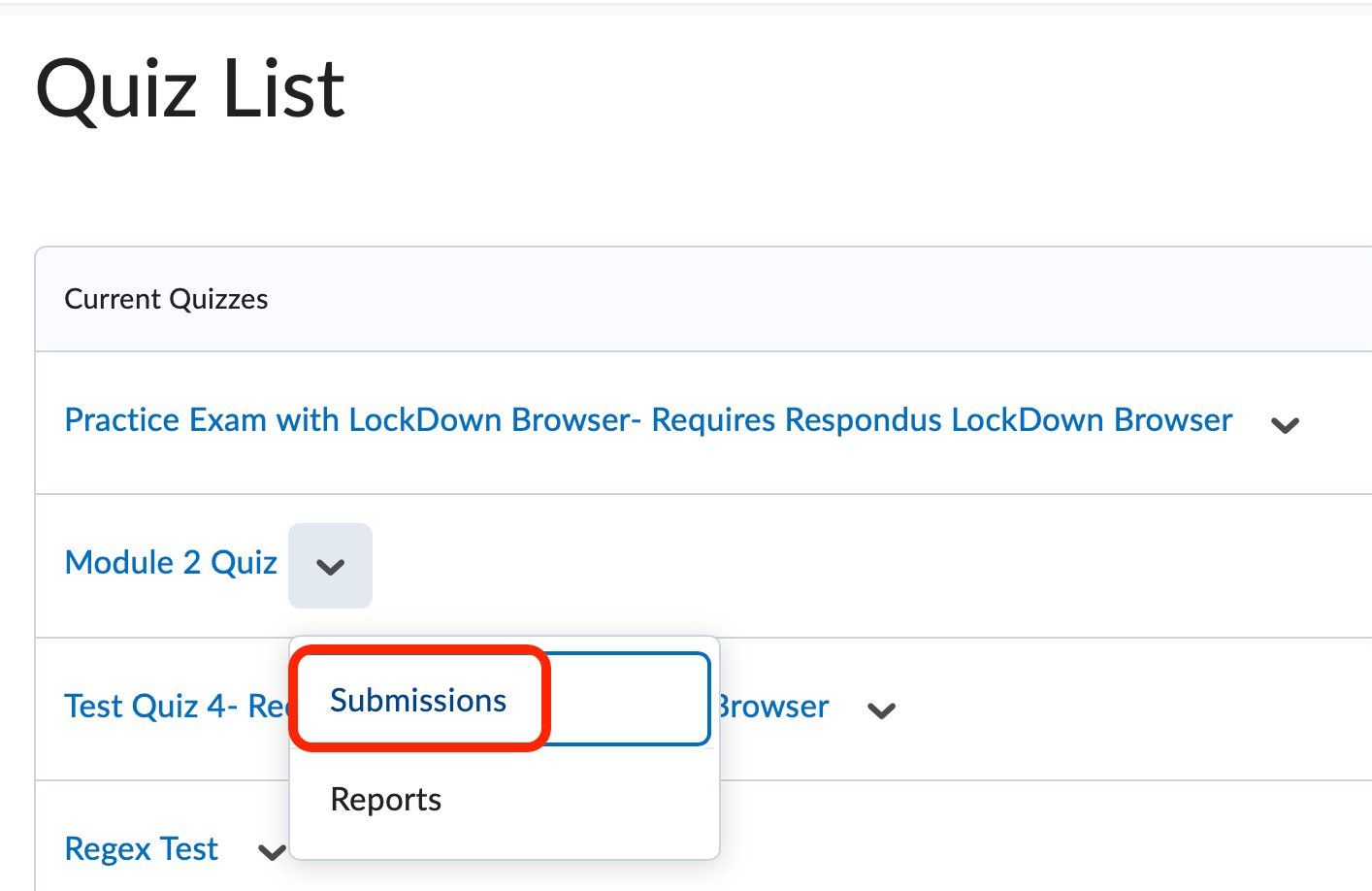
Task: Click the Current Quizzes section header
Action: tap(166, 299)
